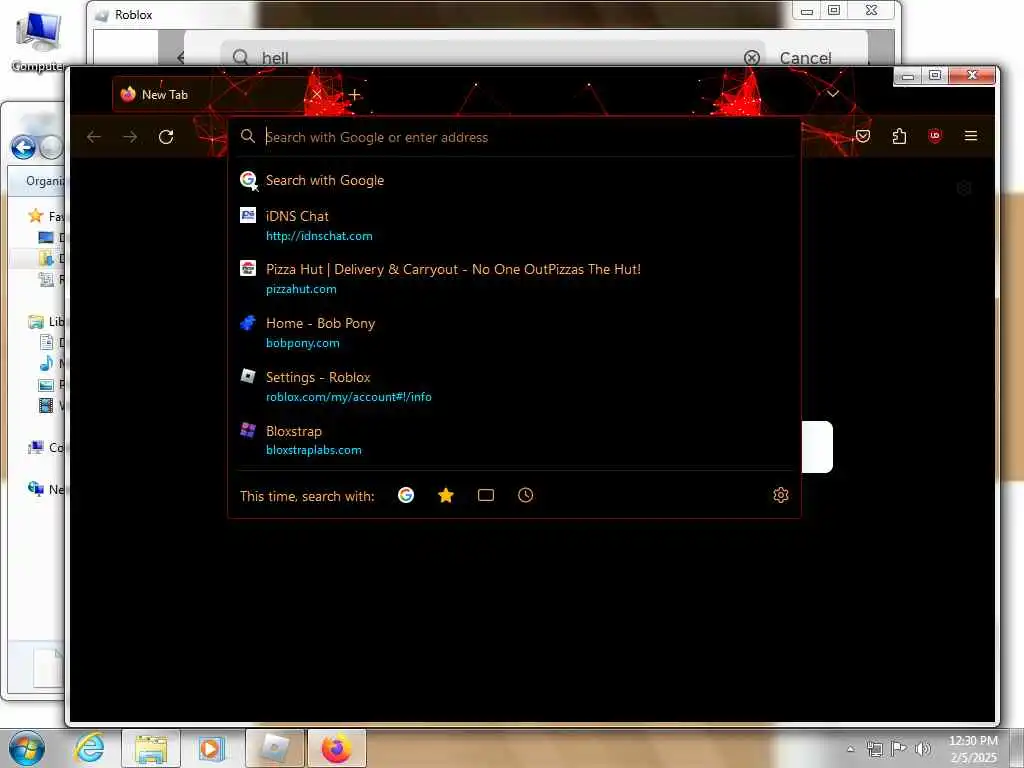Viewport: 1024px width, 768px height.
Task: Click Cancel in the Roblox window
Action: 805,58
